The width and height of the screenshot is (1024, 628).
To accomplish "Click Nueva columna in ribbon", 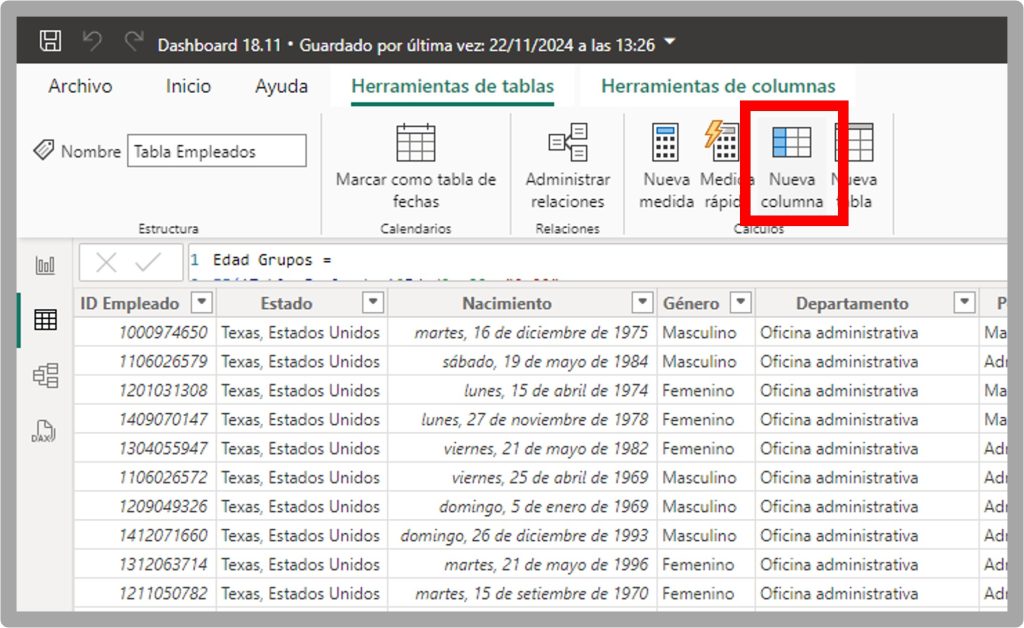I will pos(792,165).
